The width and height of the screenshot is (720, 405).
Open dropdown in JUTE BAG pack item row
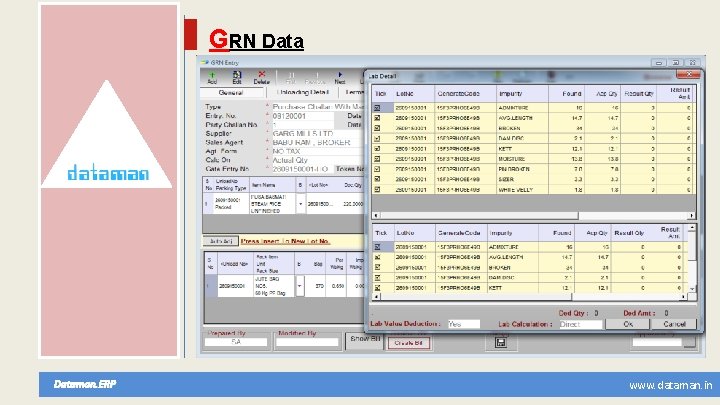click(299, 286)
